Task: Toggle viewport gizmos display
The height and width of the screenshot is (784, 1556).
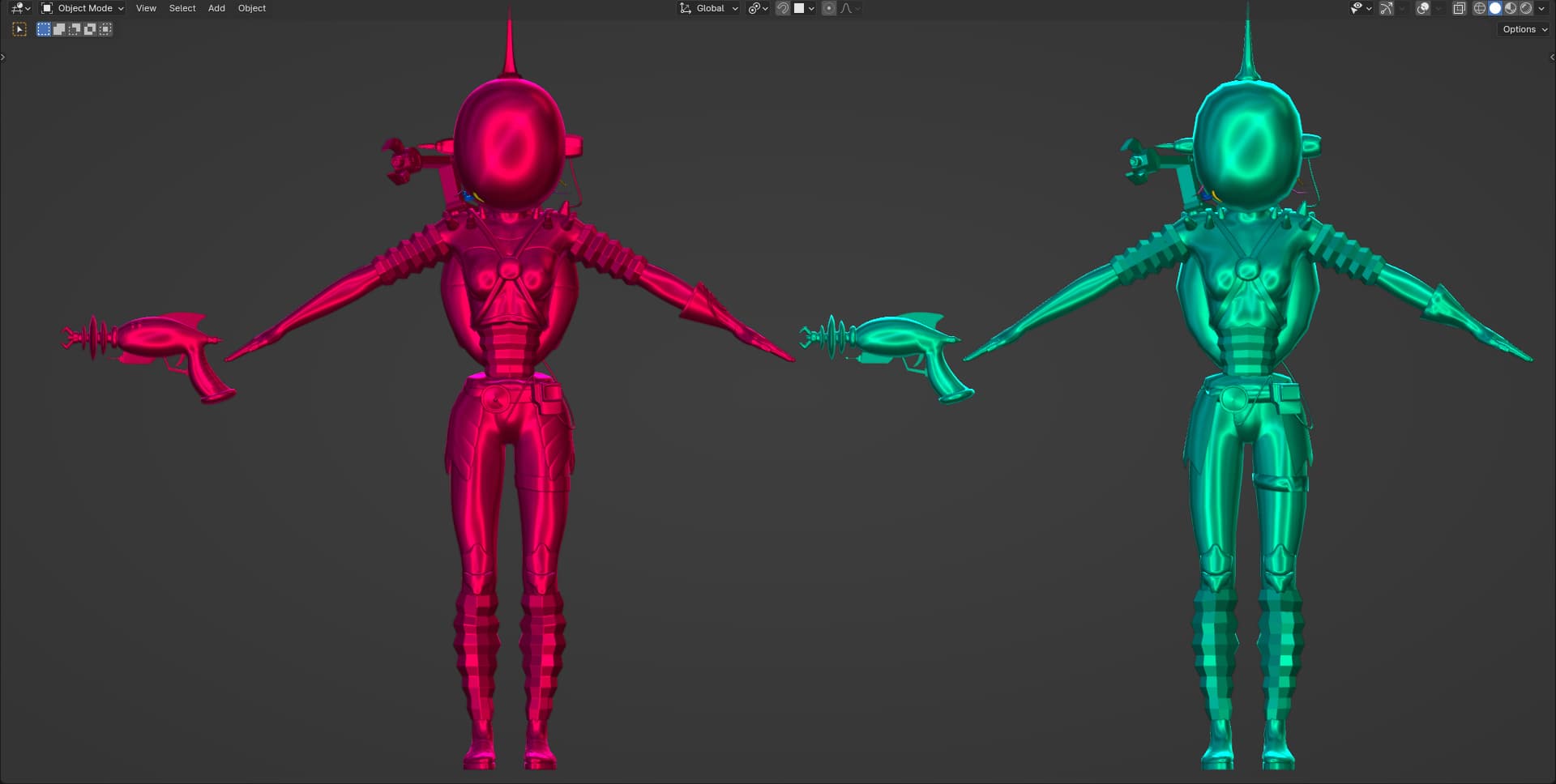Action: click(x=1387, y=8)
